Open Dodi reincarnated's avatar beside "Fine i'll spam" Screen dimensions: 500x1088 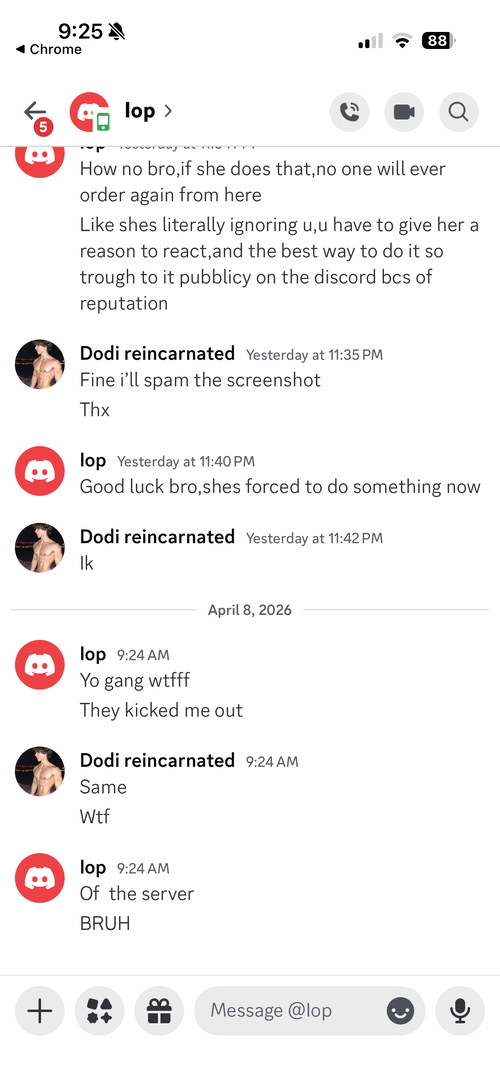40,364
